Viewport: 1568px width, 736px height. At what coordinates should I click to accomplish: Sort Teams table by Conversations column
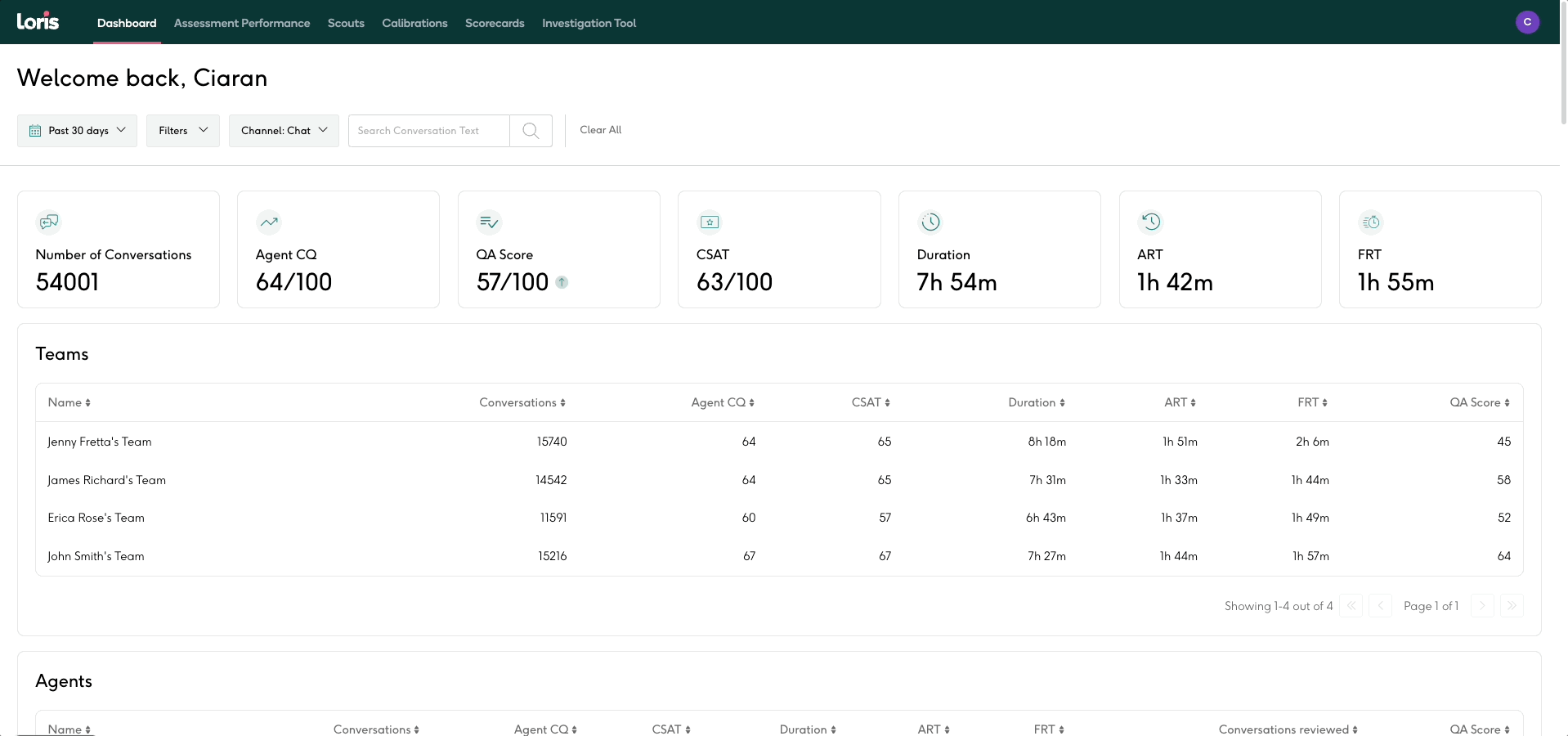click(522, 402)
